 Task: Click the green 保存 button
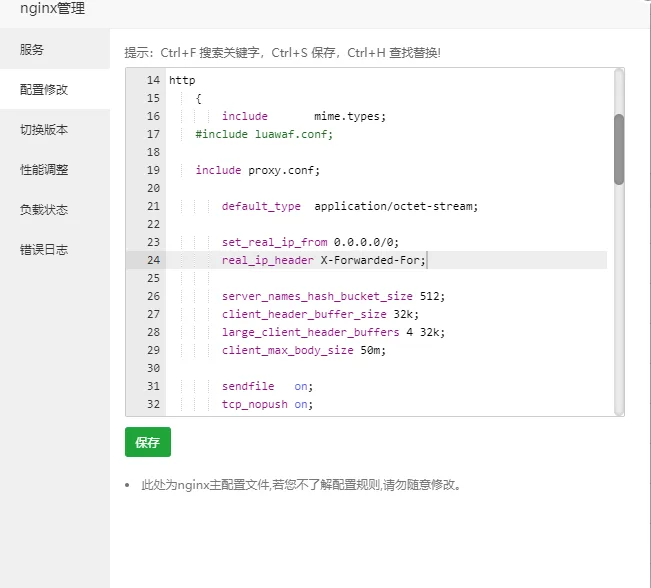tap(148, 442)
